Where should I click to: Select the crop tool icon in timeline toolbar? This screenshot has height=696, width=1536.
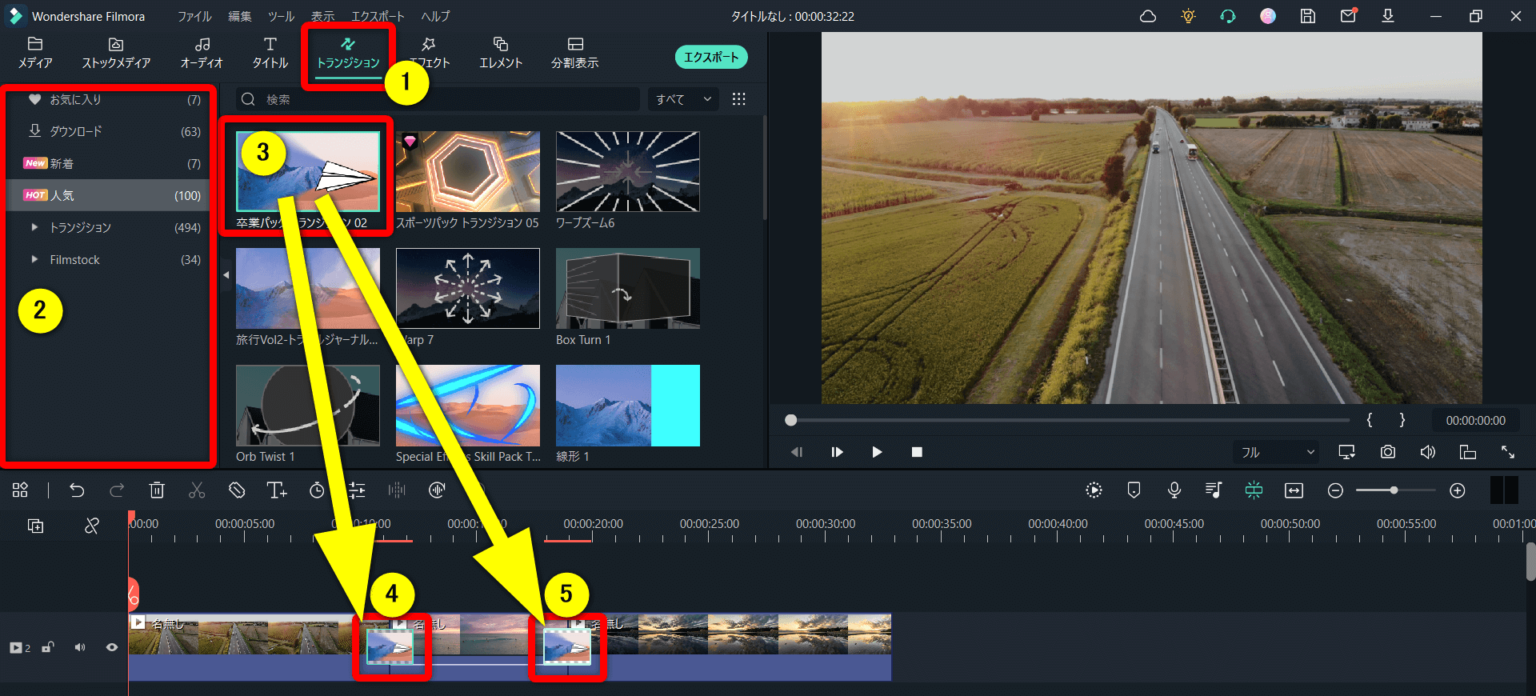coord(236,490)
